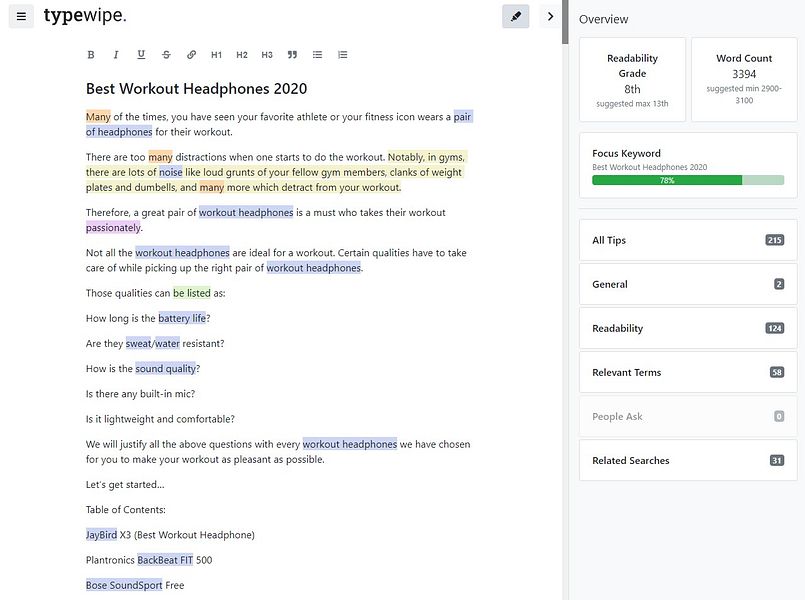Click the highlighted term 'JayBird'

point(101,535)
